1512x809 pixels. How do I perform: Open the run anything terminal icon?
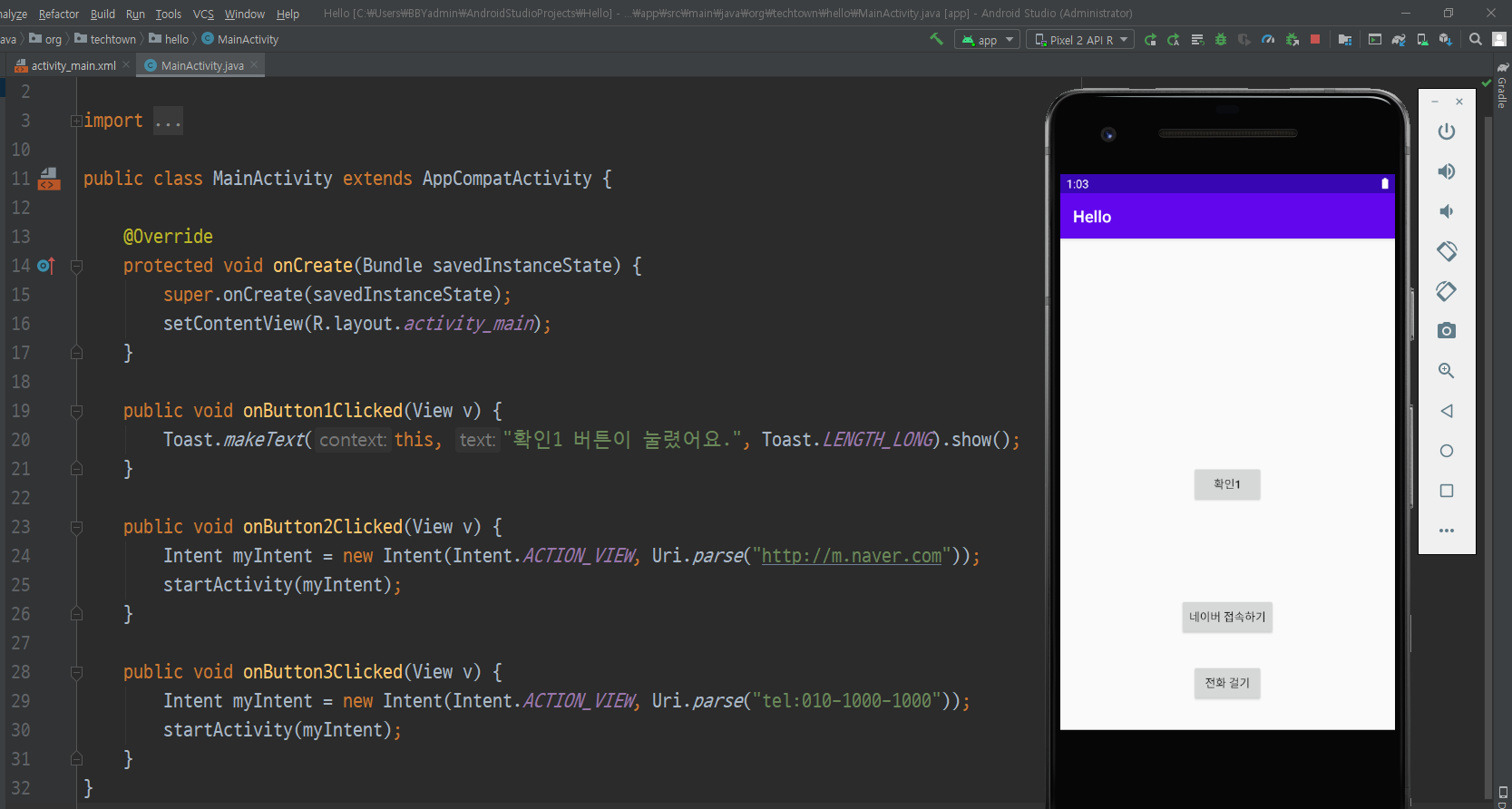pos(1375,40)
